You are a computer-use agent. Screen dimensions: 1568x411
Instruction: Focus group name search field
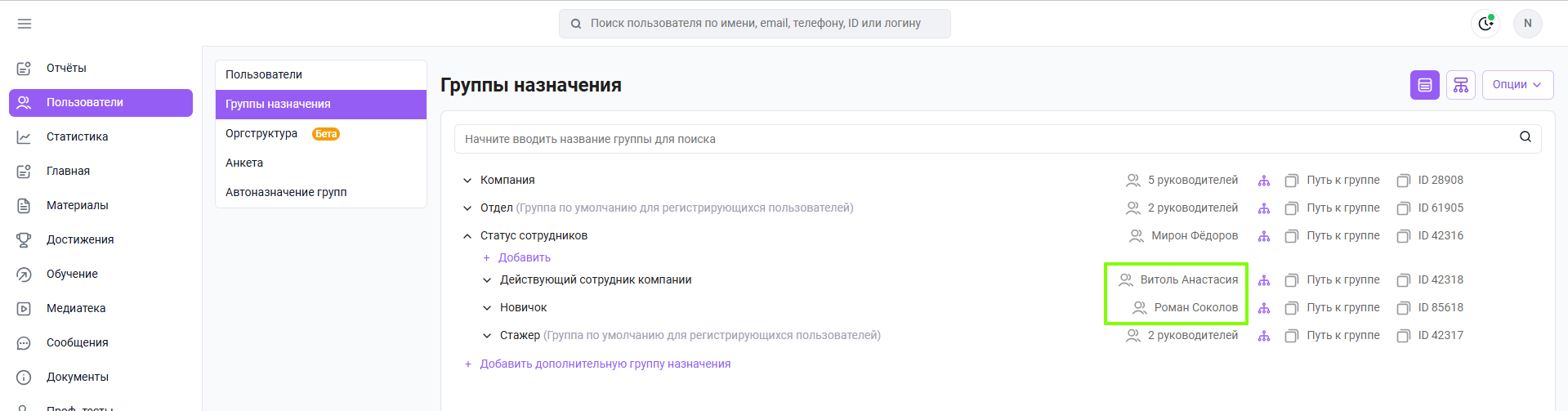(x=998, y=139)
